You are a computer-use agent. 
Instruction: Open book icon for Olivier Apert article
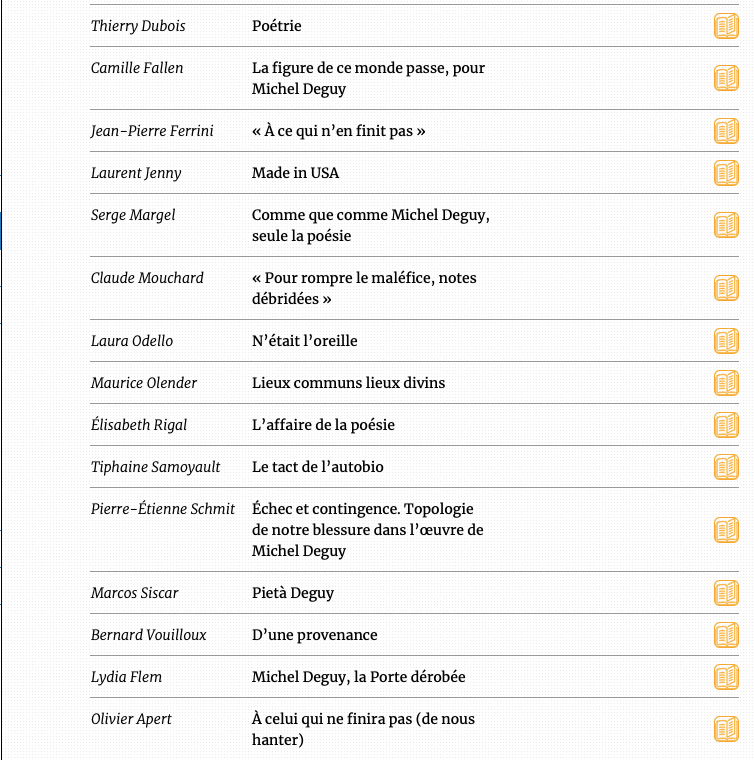pos(726,729)
